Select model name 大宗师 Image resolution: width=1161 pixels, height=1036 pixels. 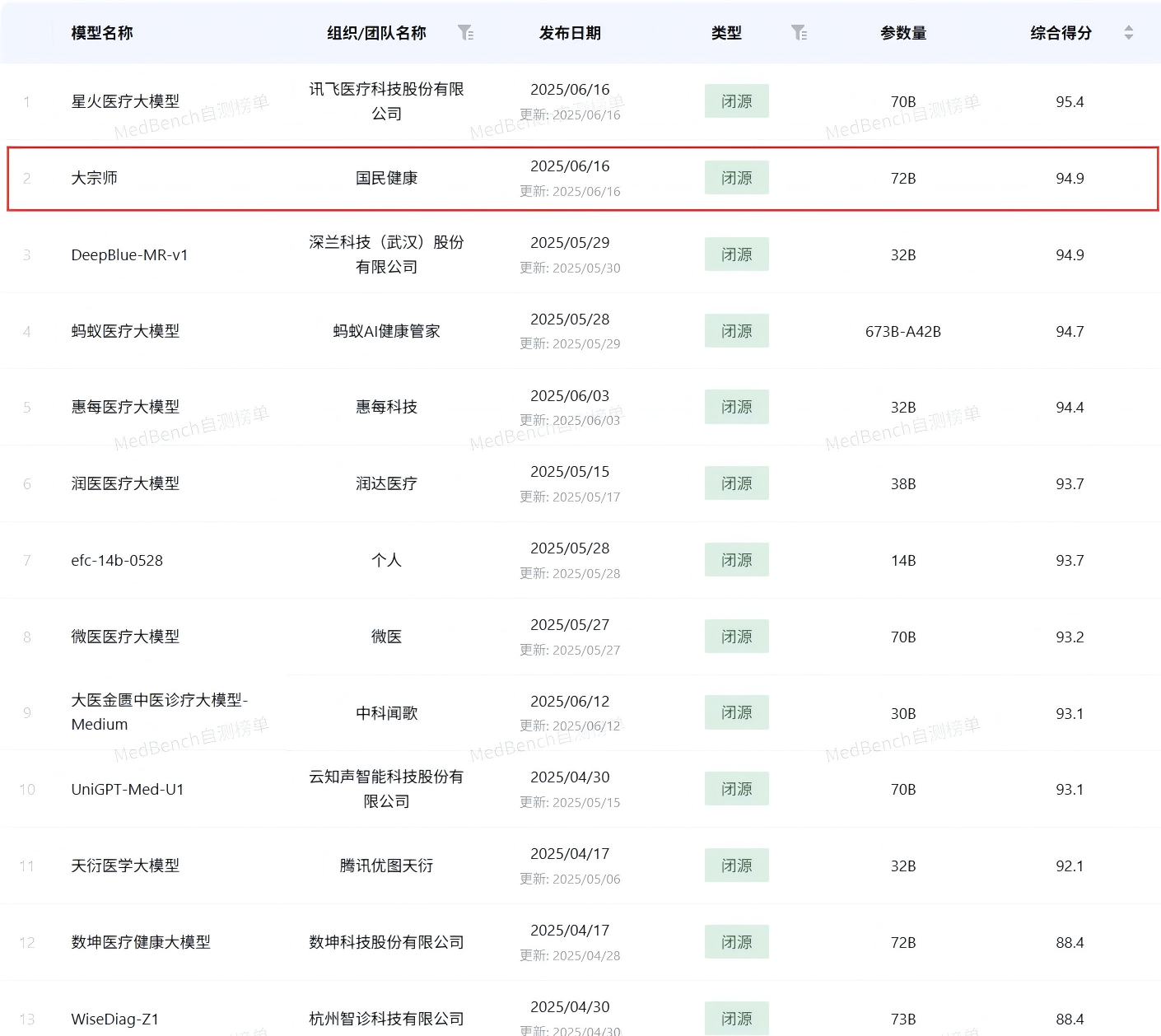point(95,178)
